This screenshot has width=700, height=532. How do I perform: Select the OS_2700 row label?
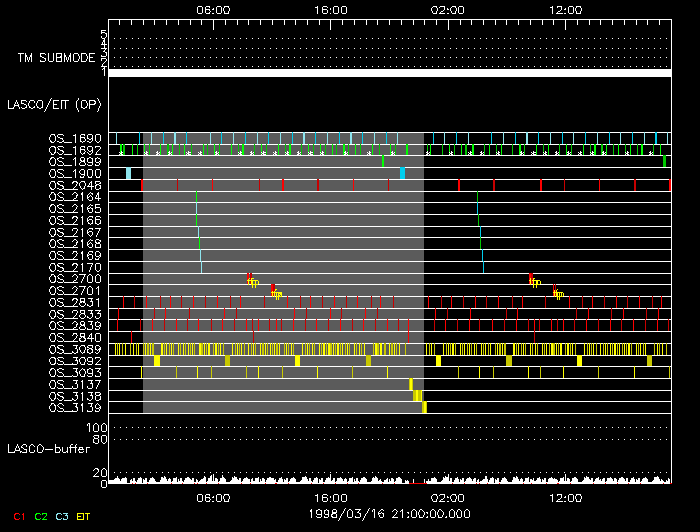pyautogui.click(x=75, y=279)
